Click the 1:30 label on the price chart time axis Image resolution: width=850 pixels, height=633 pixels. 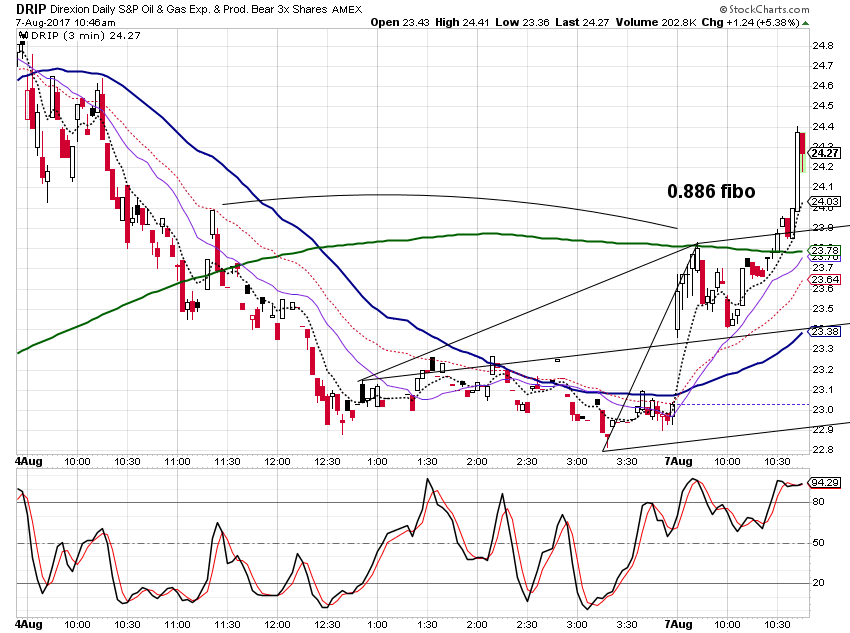[x=427, y=462]
